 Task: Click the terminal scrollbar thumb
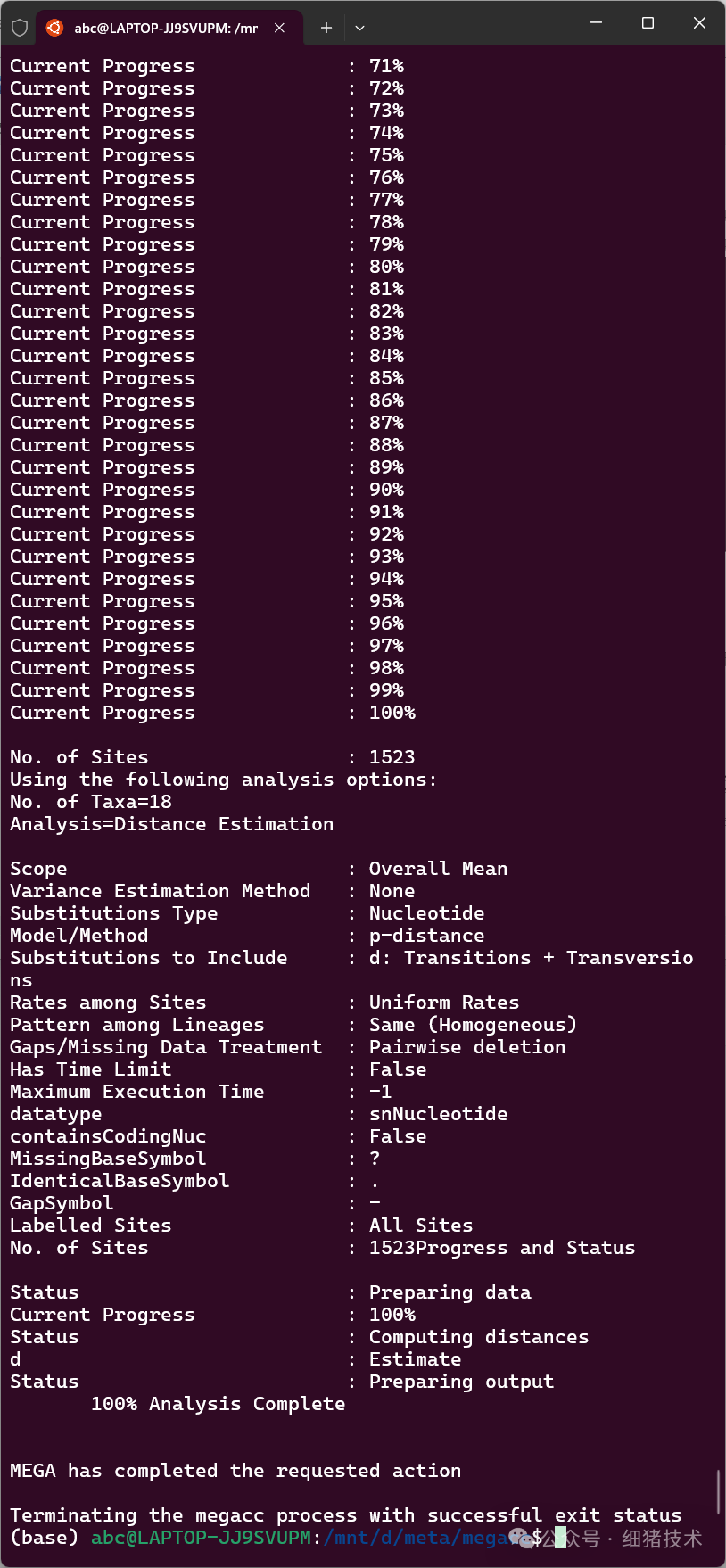(718, 1491)
